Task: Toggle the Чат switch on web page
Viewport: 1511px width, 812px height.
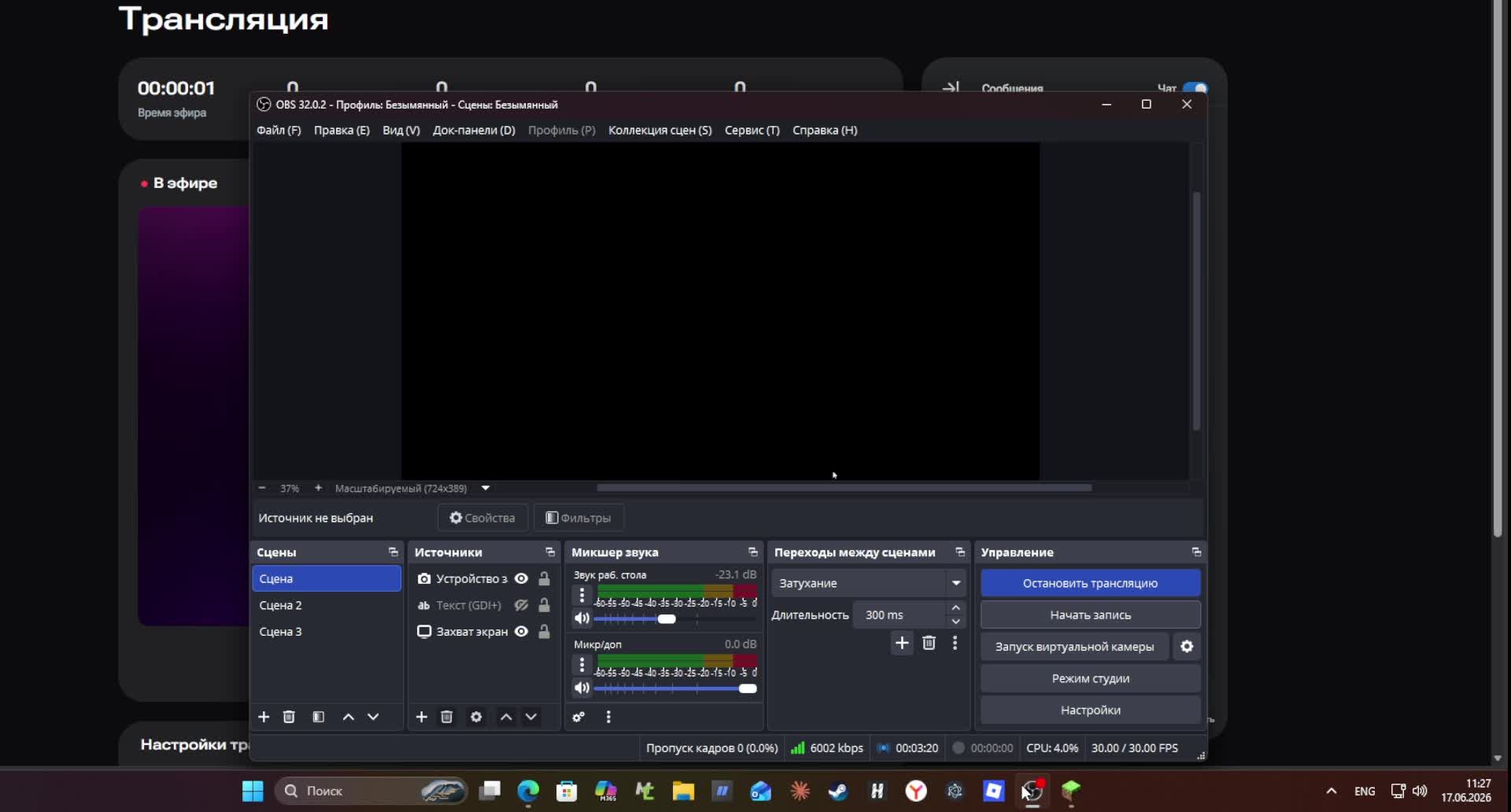Action: click(1195, 88)
